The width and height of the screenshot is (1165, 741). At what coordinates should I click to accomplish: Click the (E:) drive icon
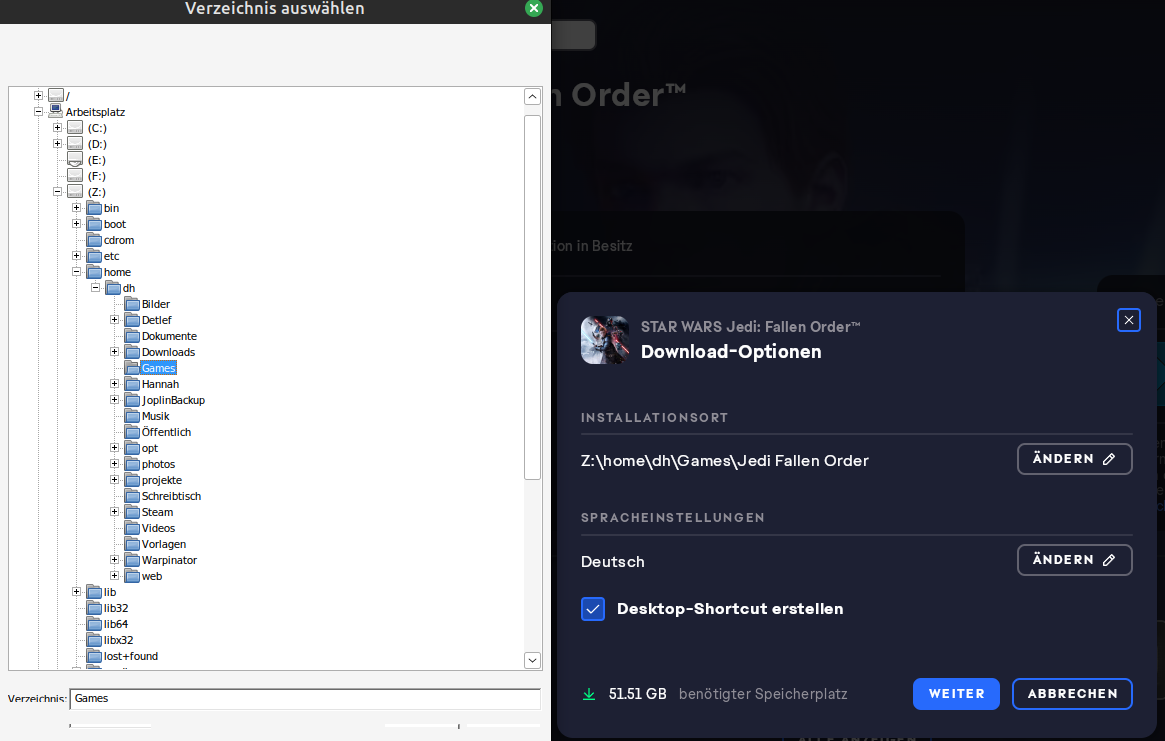[75, 160]
